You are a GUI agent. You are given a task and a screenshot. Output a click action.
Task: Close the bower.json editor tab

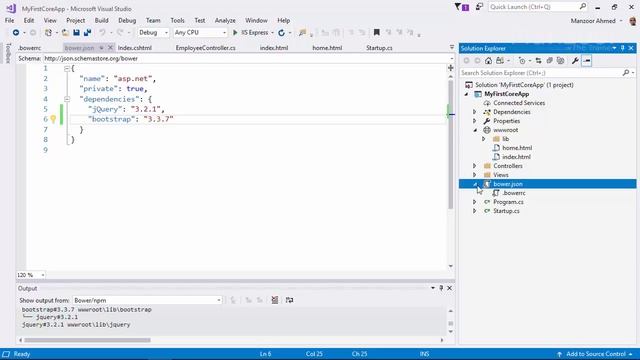(110, 48)
